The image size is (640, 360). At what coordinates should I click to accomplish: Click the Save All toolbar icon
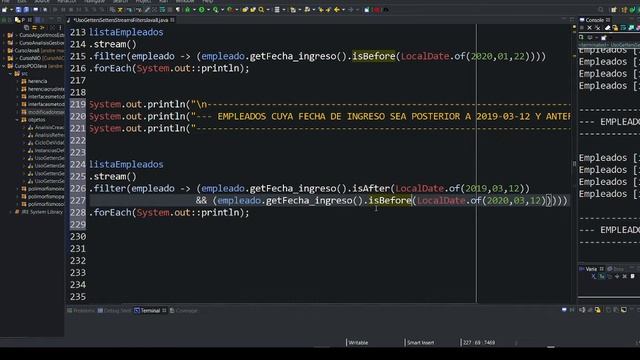point(26,9)
